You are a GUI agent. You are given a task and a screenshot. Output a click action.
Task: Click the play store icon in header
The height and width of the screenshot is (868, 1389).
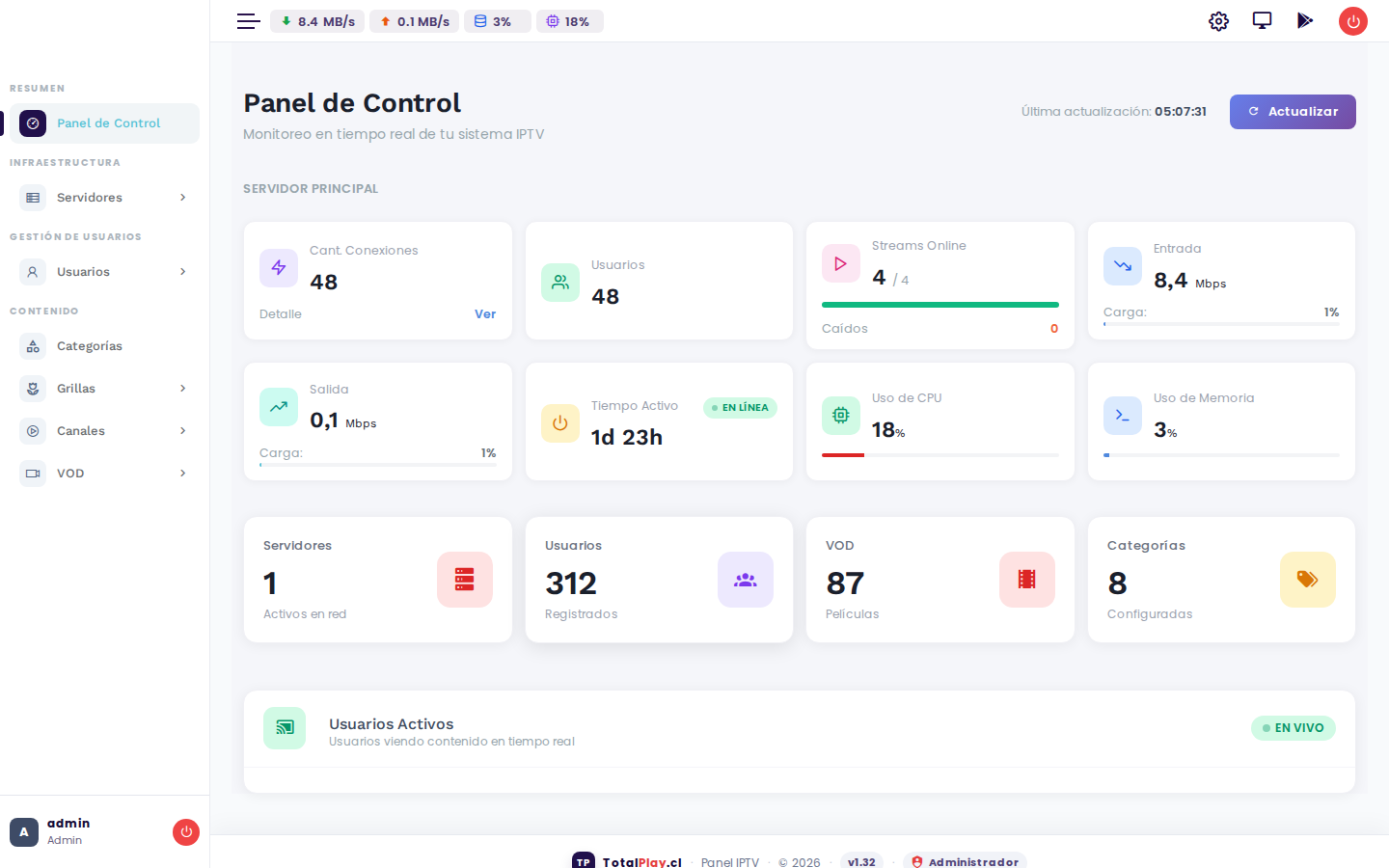tap(1305, 20)
